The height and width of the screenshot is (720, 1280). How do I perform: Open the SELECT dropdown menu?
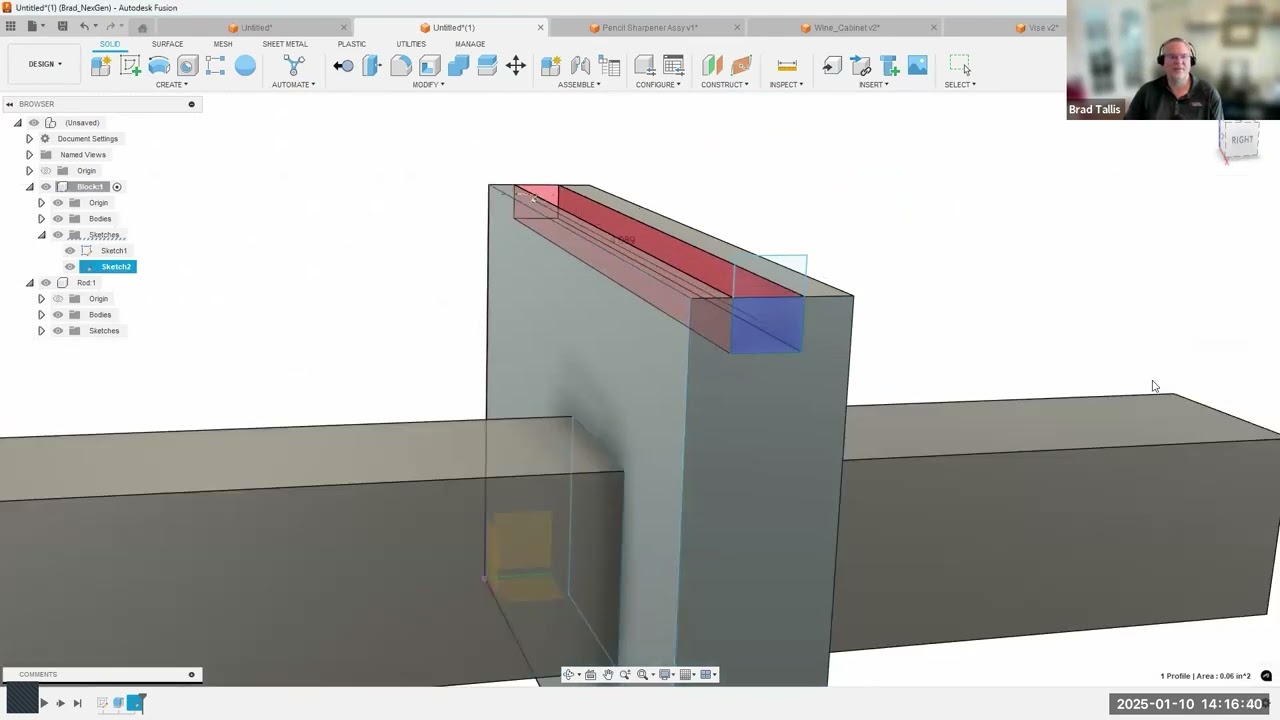pyautogui.click(x=960, y=85)
